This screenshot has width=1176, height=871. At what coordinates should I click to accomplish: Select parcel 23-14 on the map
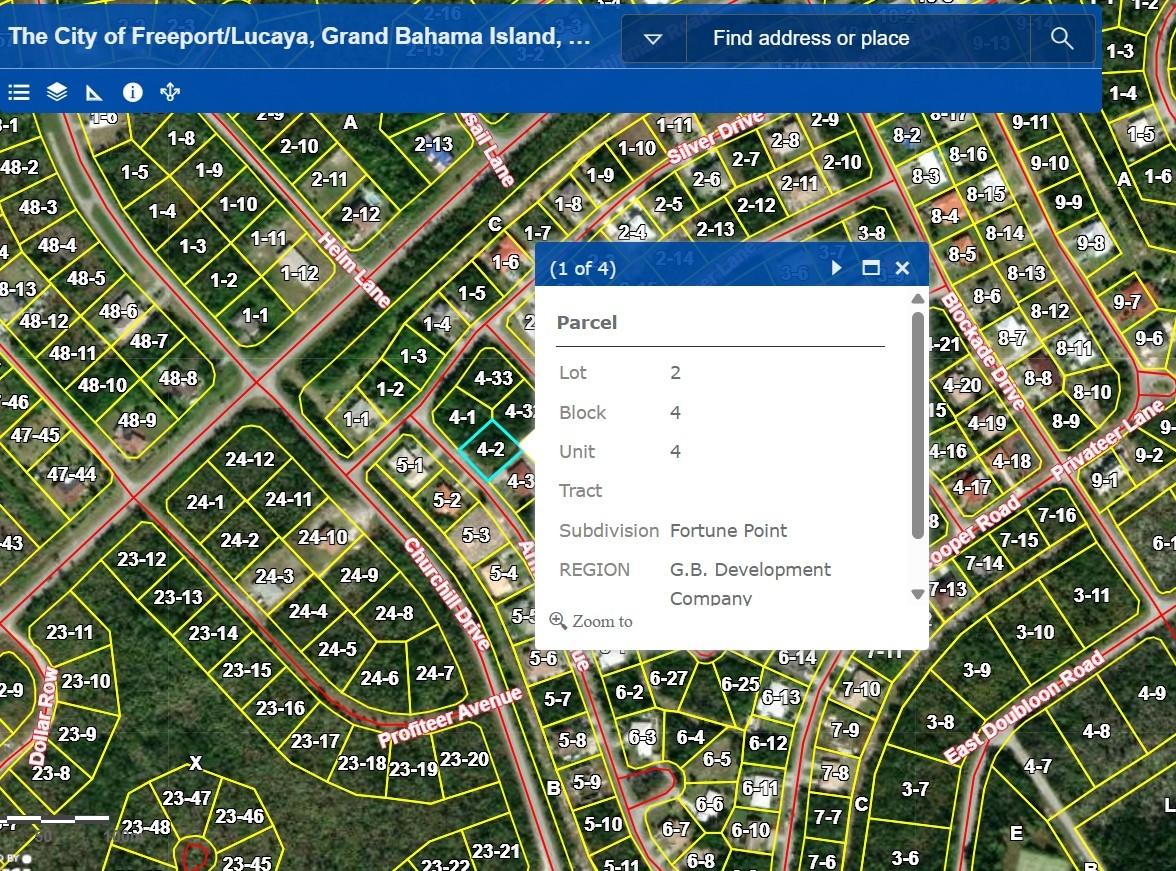click(x=213, y=633)
